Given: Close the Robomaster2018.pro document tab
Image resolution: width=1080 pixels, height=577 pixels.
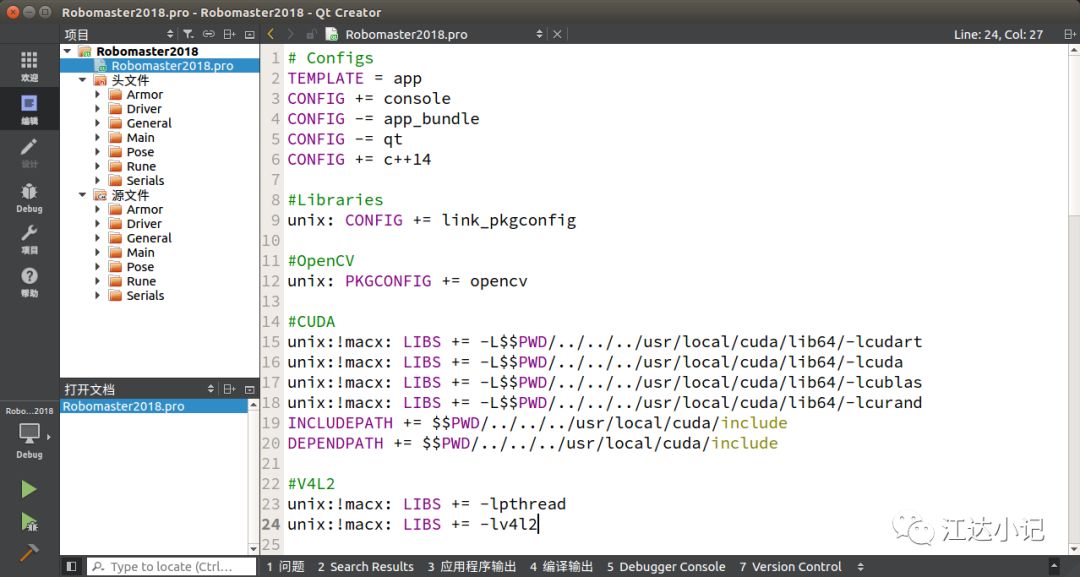Looking at the screenshot, I should tap(557, 34).
